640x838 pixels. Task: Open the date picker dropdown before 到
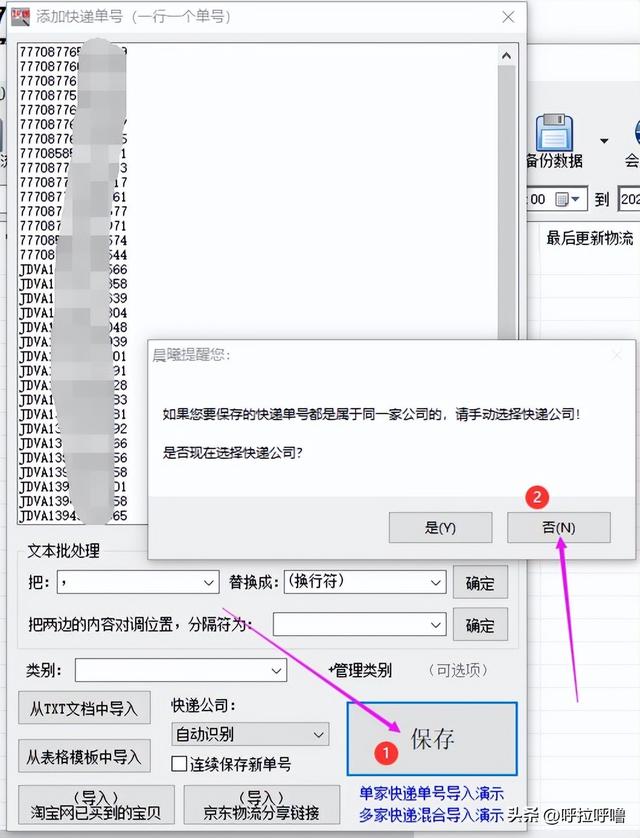pos(567,199)
